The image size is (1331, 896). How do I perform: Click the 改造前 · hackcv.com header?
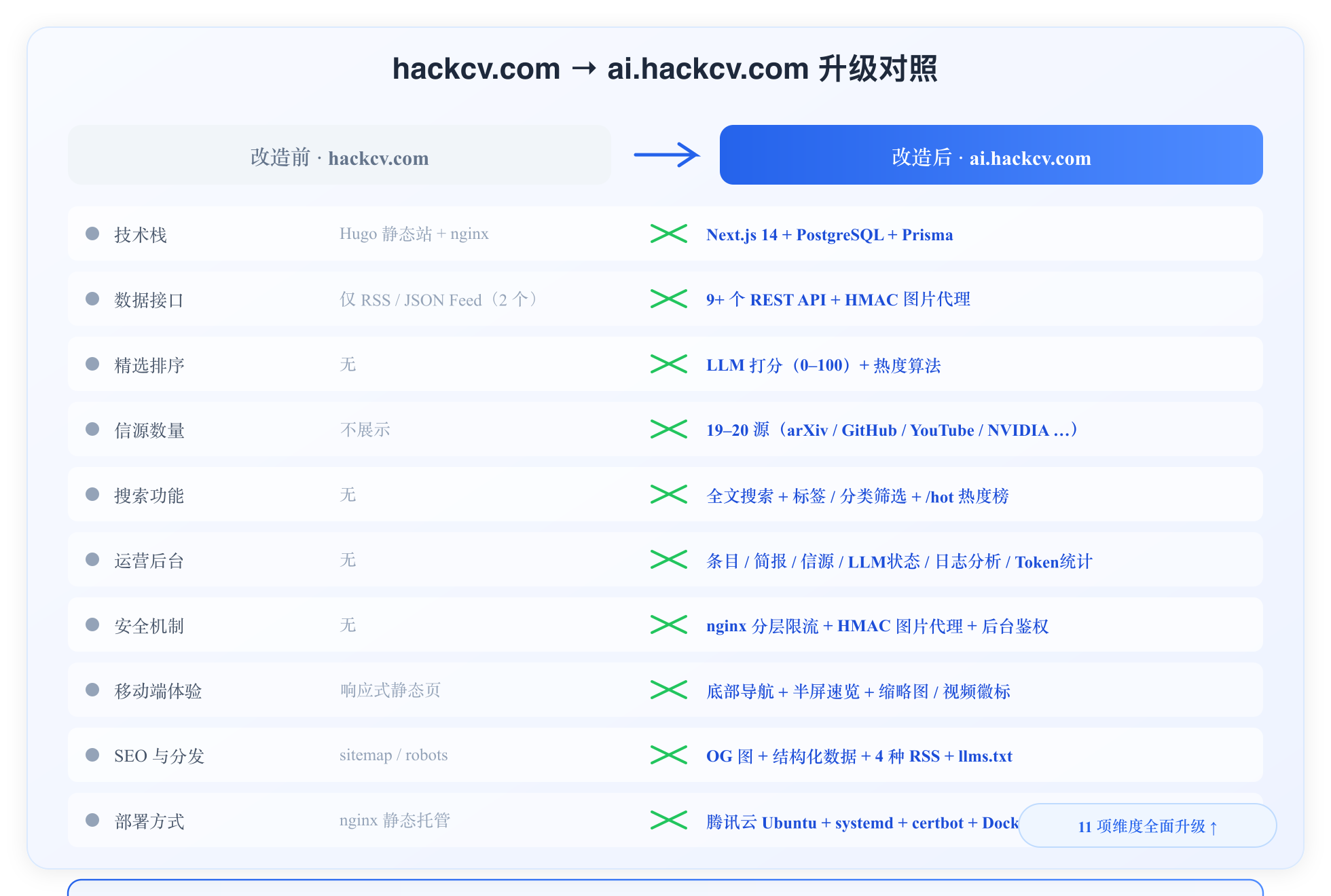tap(340, 155)
